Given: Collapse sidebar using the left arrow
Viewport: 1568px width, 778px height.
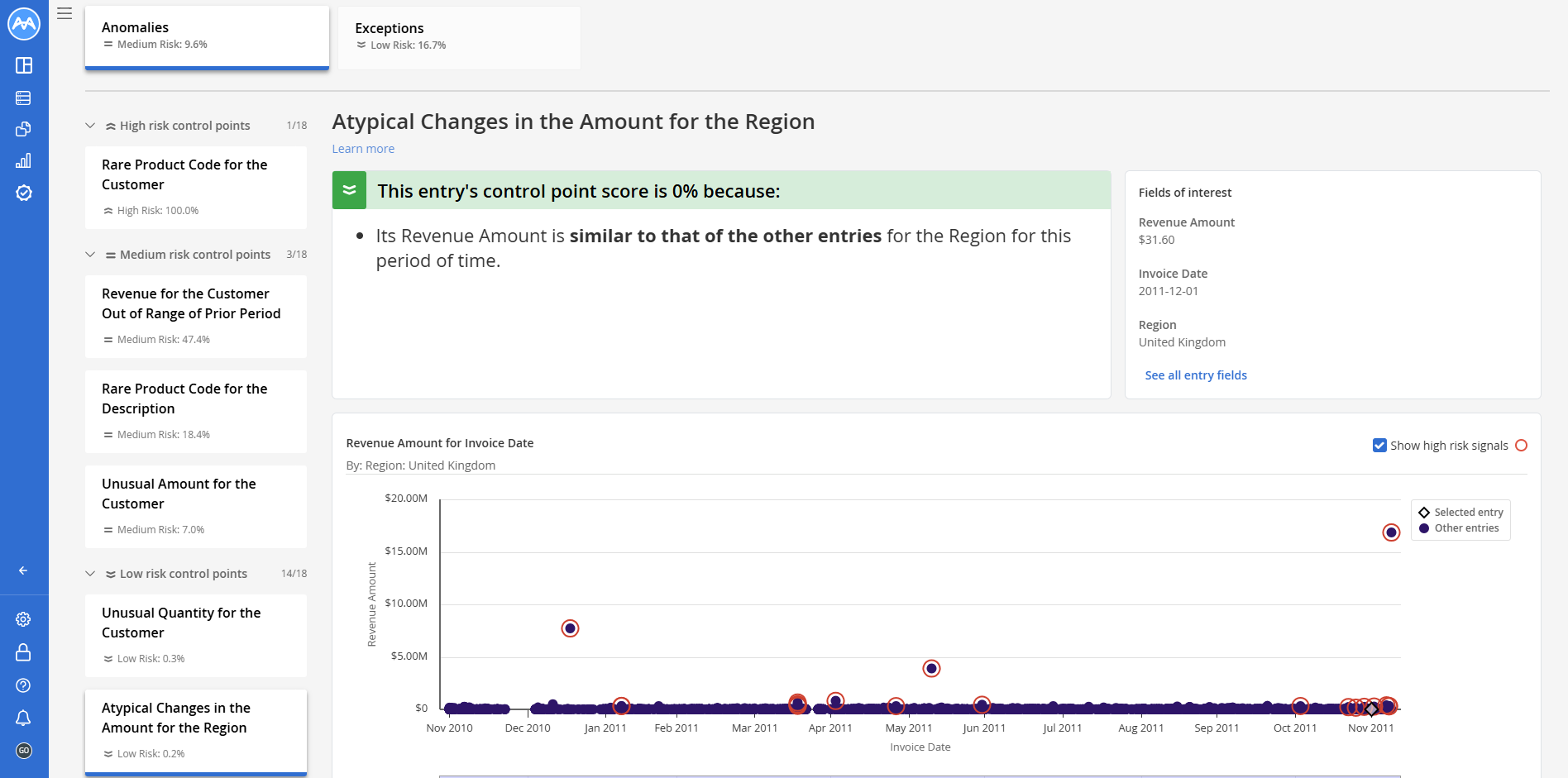Looking at the screenshot, I should [x=23, y=570].
